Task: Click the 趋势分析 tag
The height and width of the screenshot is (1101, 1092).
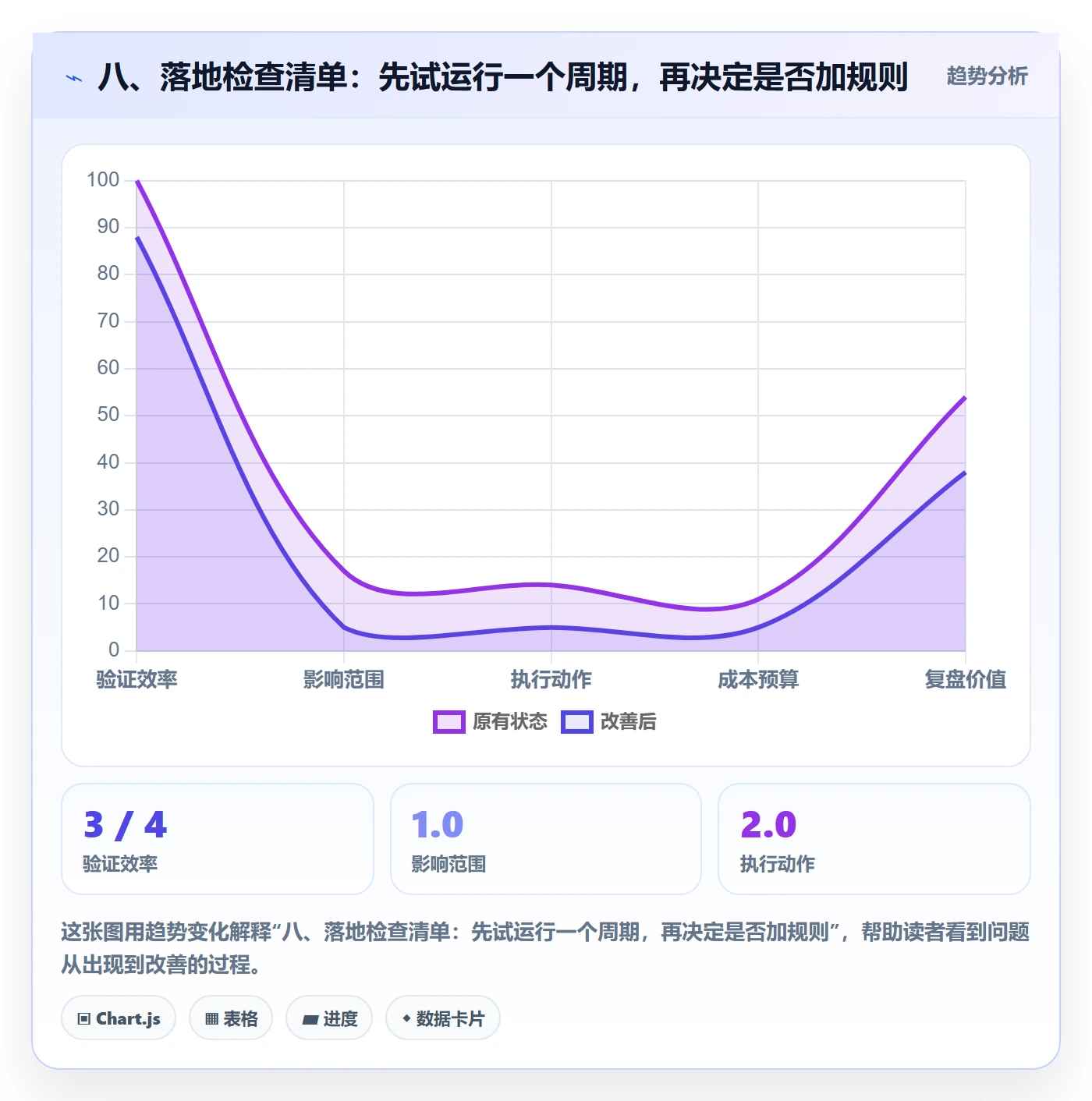Action: (987, 76)
